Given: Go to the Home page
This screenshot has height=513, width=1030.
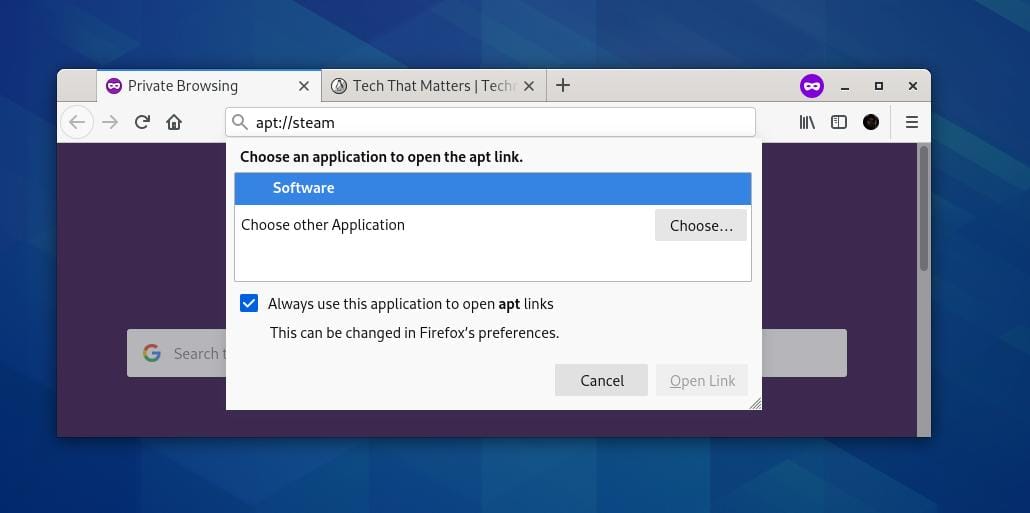Looking at the screenshot, I should tap(174, 122).
